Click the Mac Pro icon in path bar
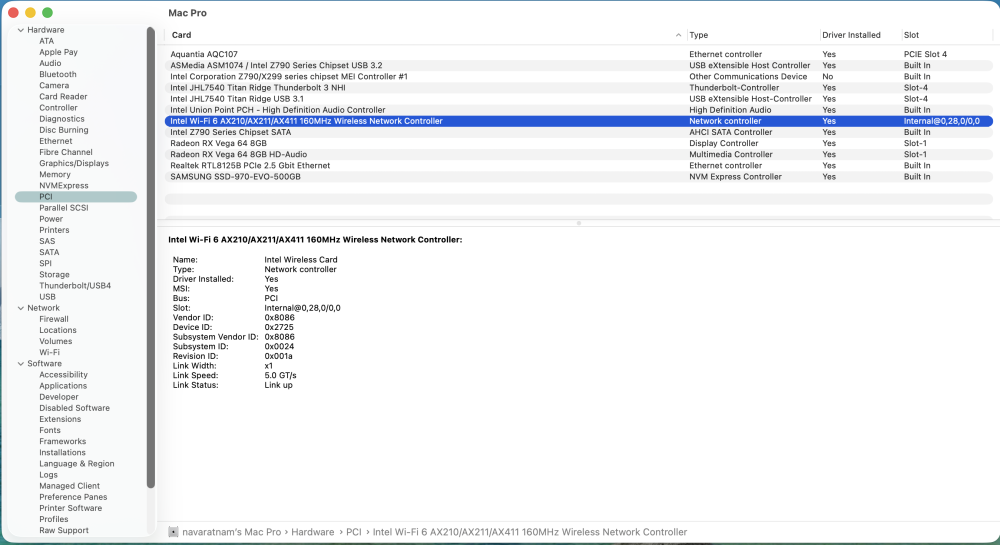 click(173, 532)
